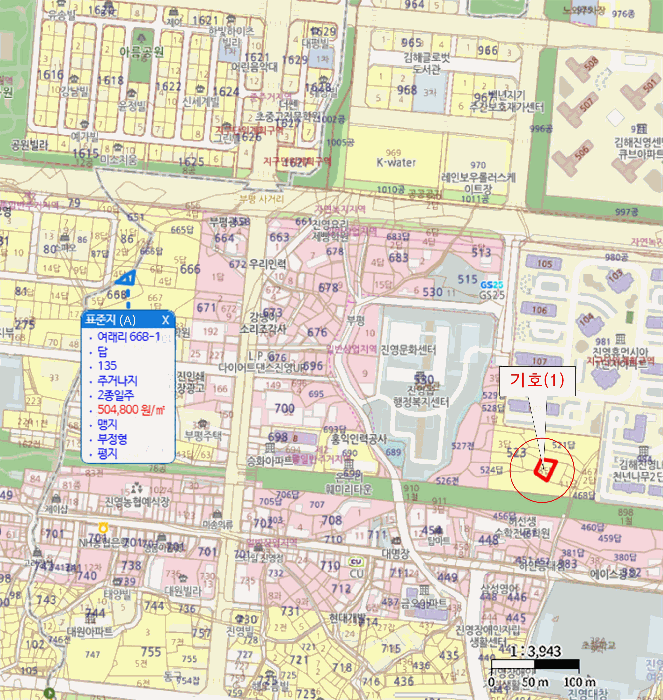Click the 진영읍 행정복지센터 building icon
Screen dimensions: 663x700
coord(420,377)
